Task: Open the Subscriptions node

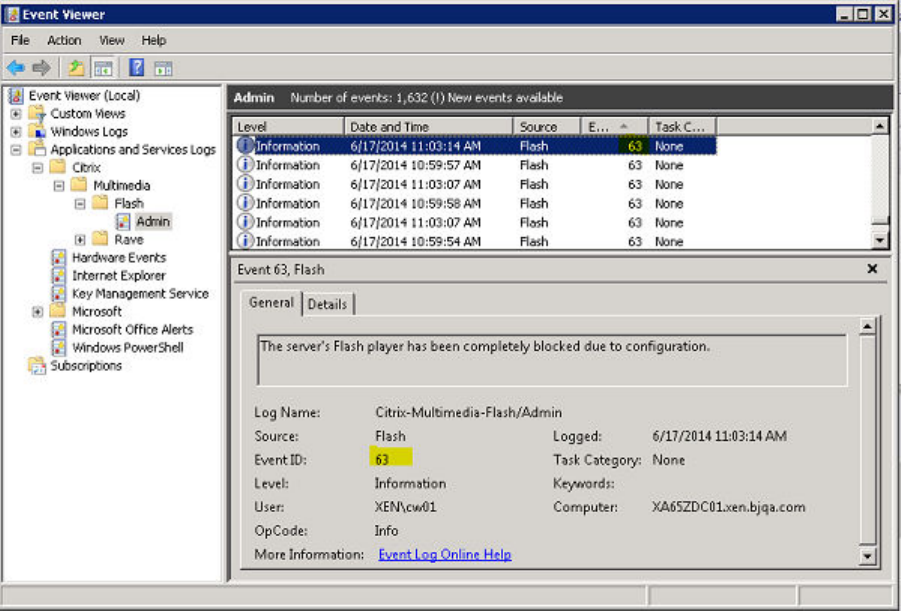Action: click(85, 365)
